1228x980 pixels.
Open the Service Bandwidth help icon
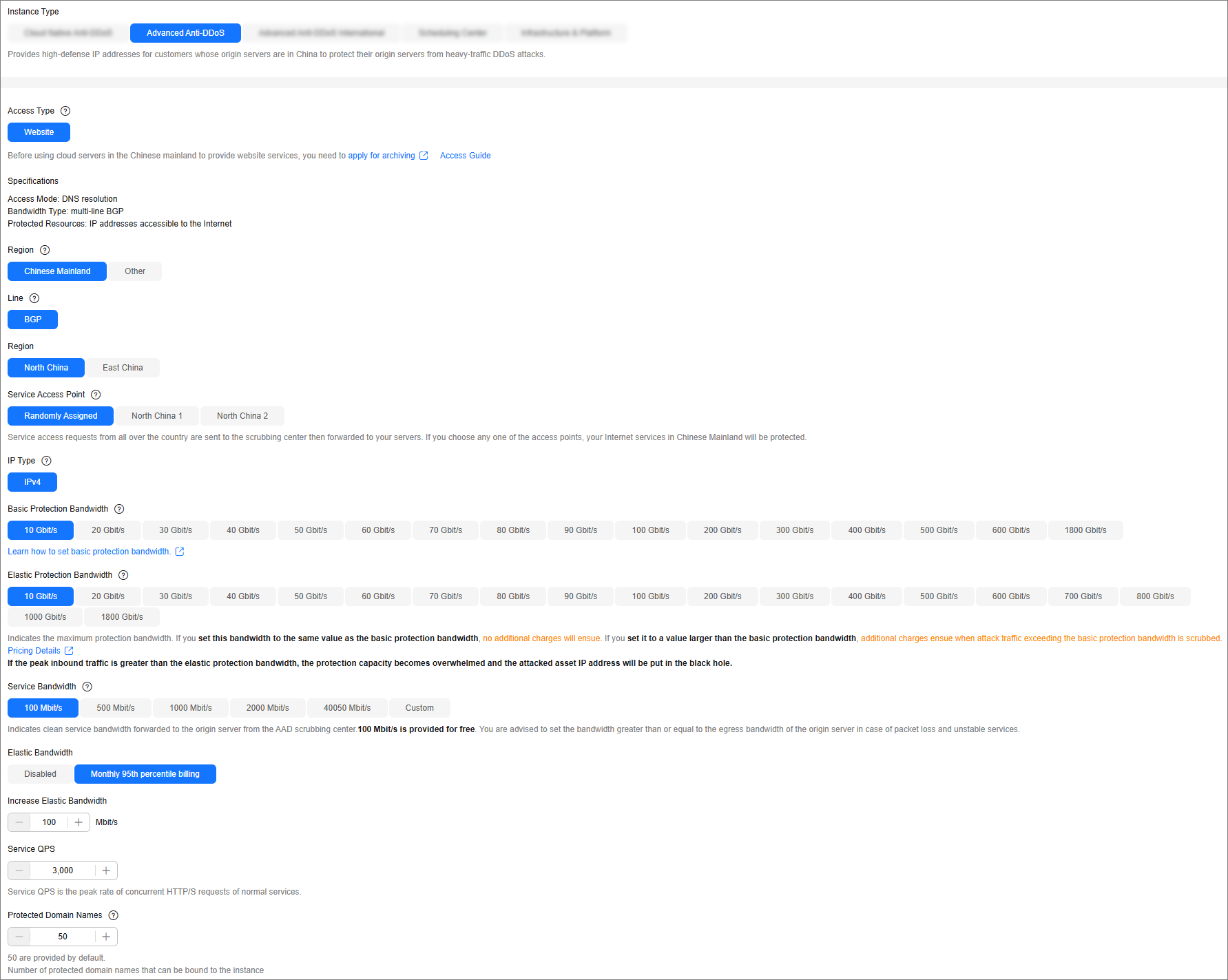87,687
